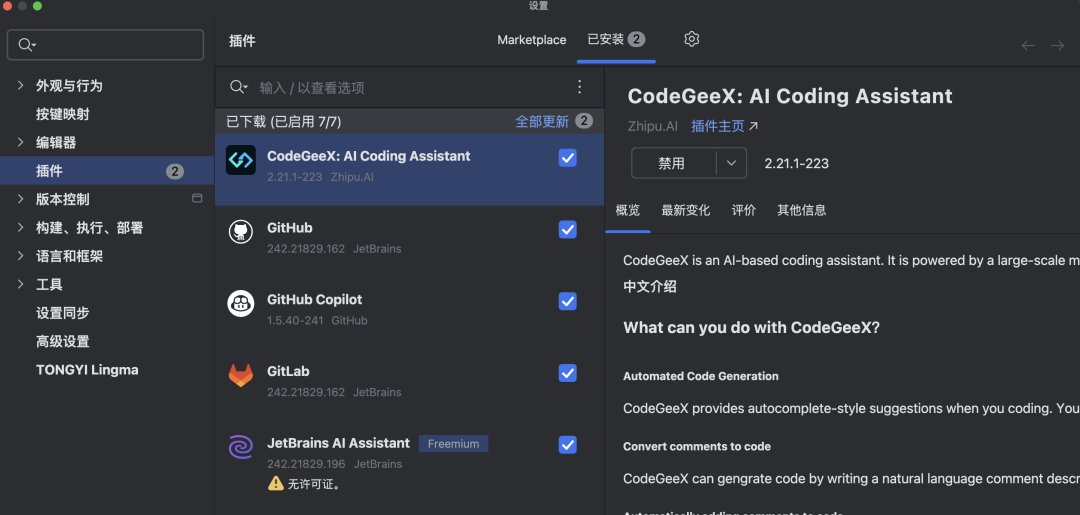Select the GitHub plugin row name
Image resolution: width=1080 pixels, height=515 pixels.
pyautogui.click(x=289, y=228)
